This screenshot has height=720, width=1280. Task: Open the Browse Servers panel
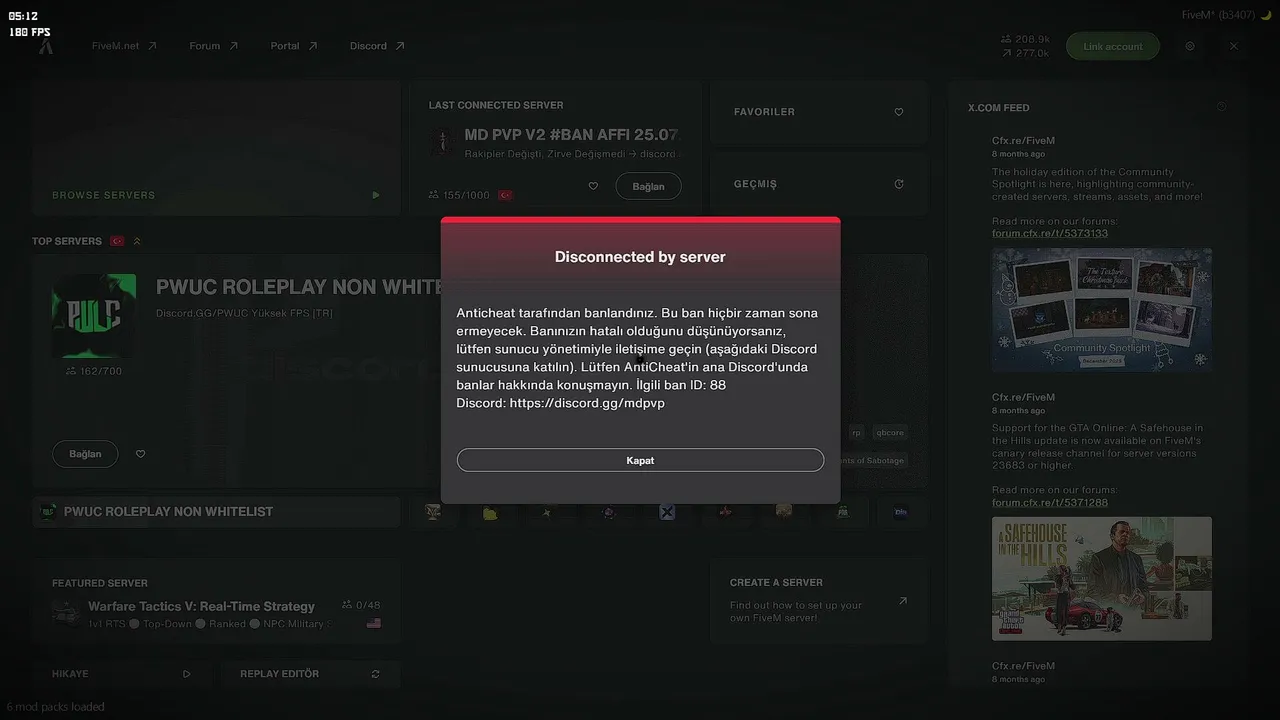[x=216, y=148]
